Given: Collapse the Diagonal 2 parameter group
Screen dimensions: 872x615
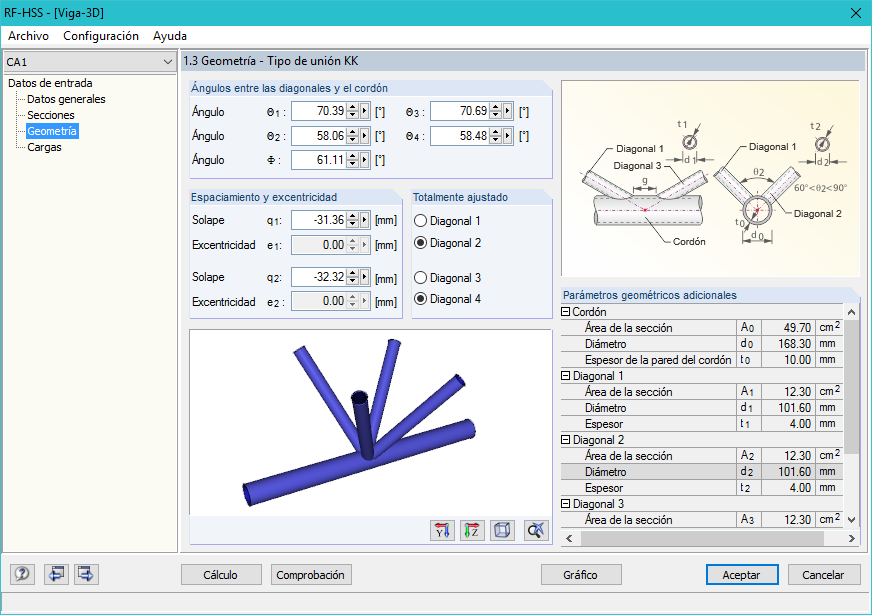Looking at the screenshot, I should tap(566, 440).
